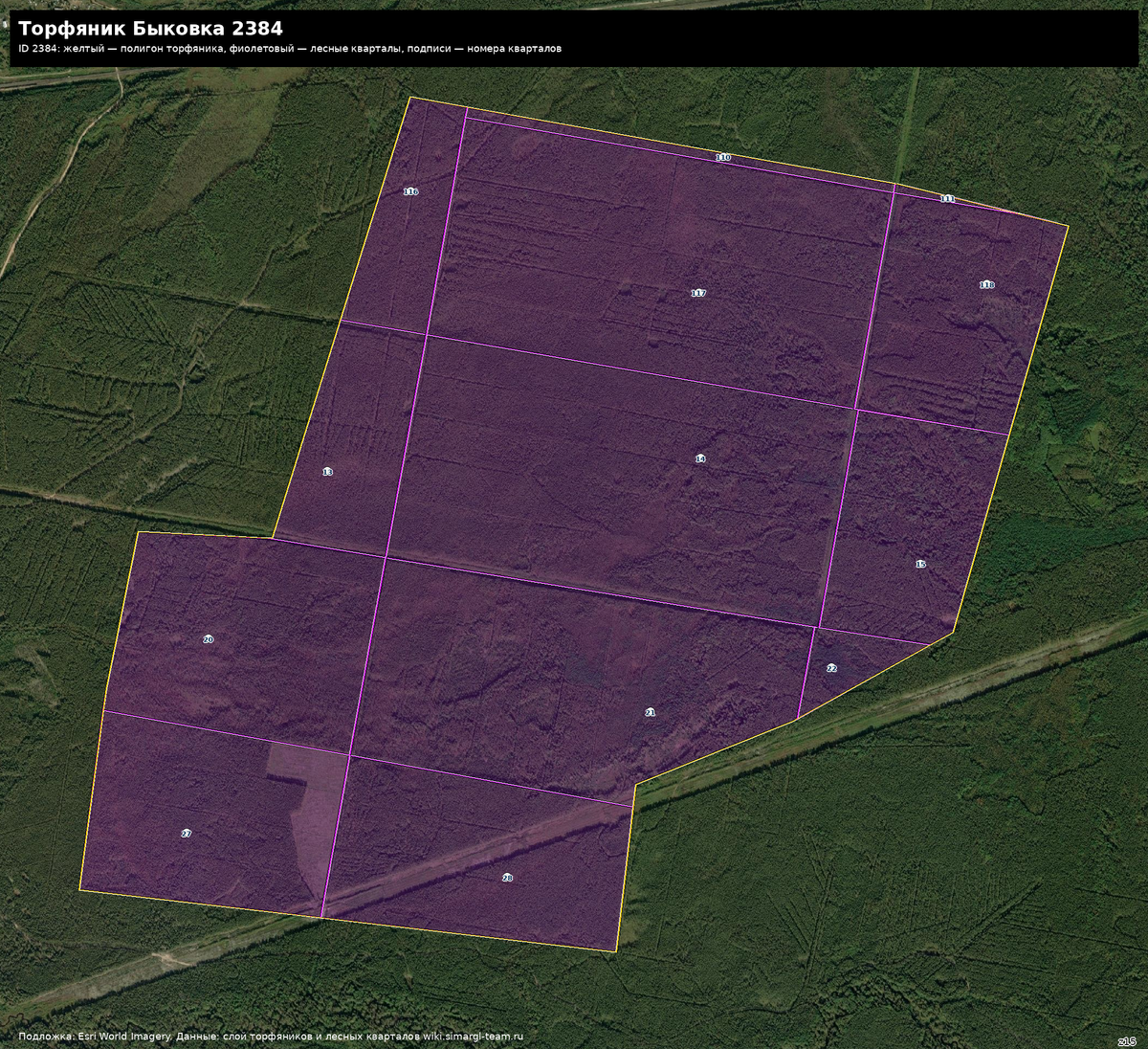Screen dimensions: 1148x1049
Task: Select forest quarter label 22
Action: (831, 668)
